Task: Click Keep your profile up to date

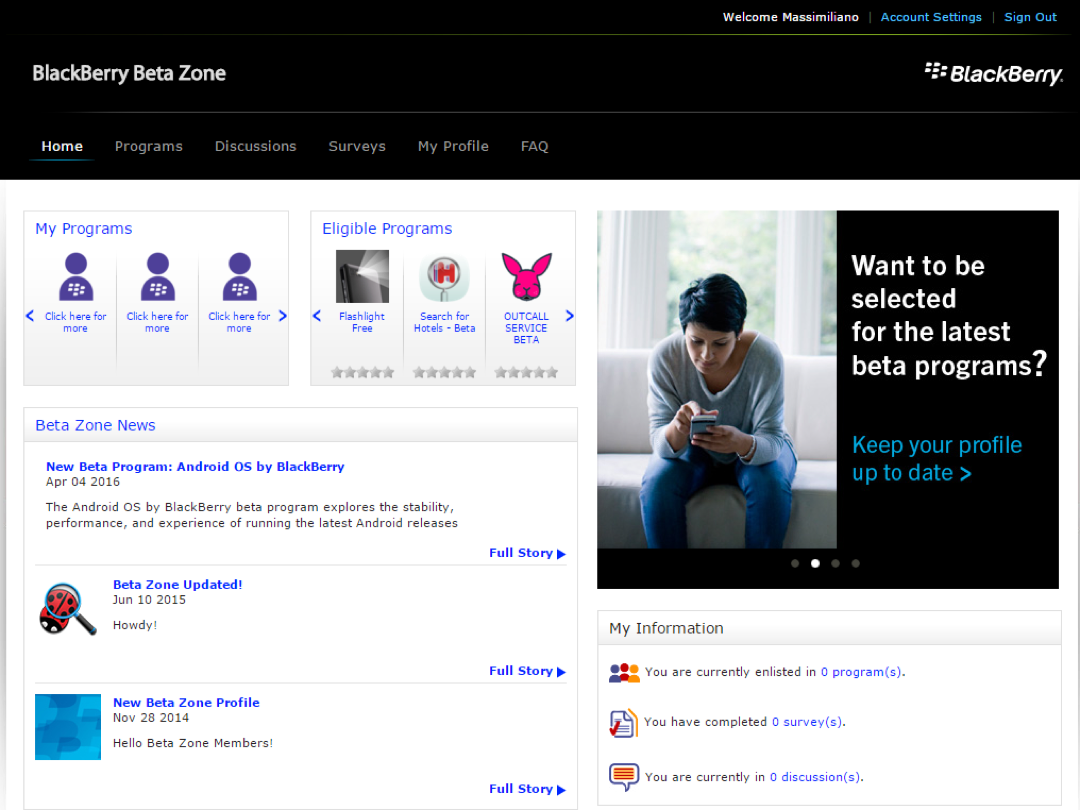Action: 937,459
